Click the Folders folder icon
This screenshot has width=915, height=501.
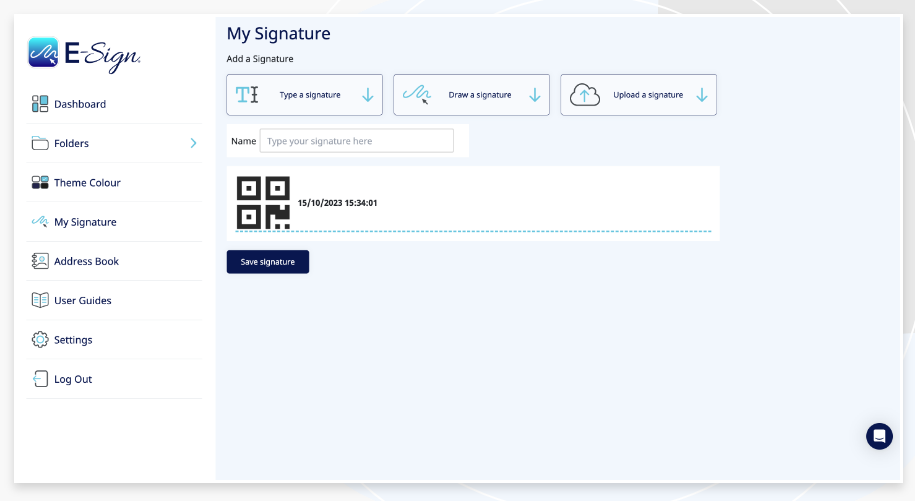[40, 143]
